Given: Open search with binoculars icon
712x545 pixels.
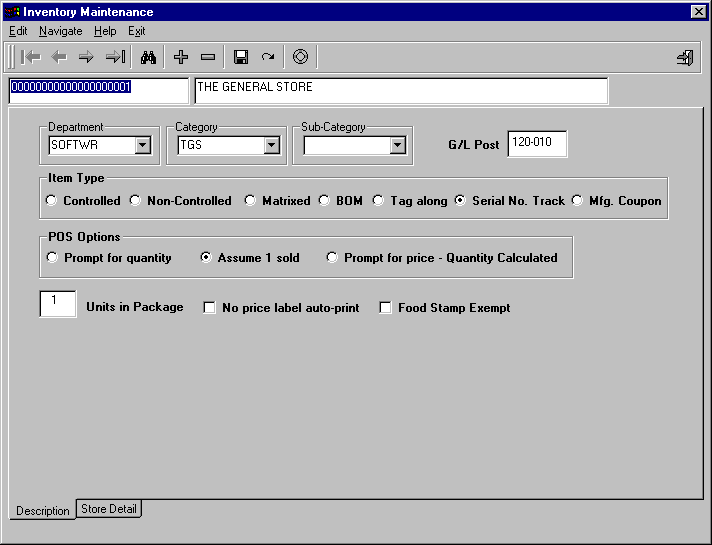Looking at the screenshot, I should pyautogui.click(x=148, y=57).
